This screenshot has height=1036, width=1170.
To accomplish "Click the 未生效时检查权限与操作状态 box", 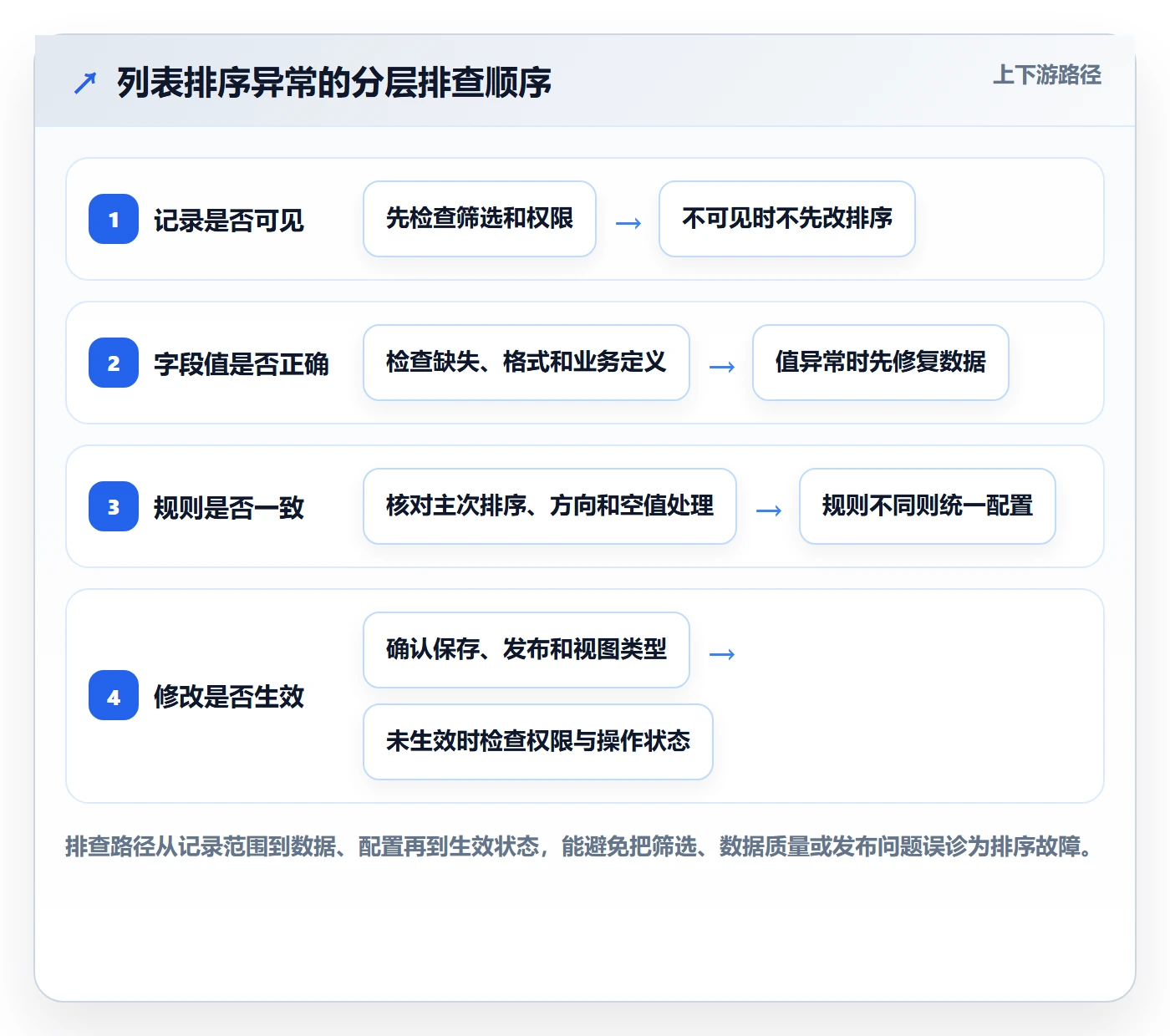I will coord(538,742).
